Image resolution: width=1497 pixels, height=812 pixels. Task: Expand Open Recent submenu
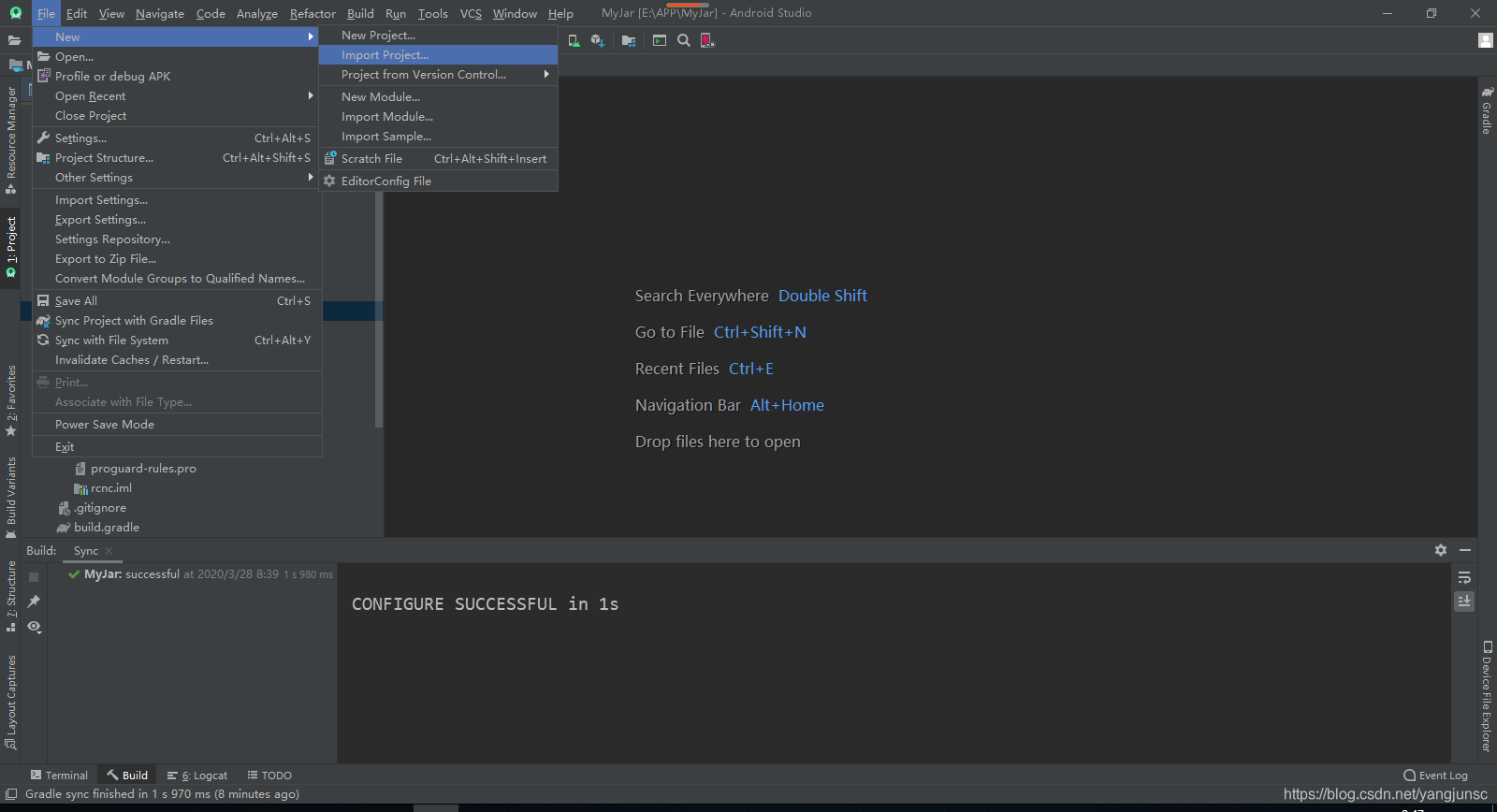[x=311, y=95]
